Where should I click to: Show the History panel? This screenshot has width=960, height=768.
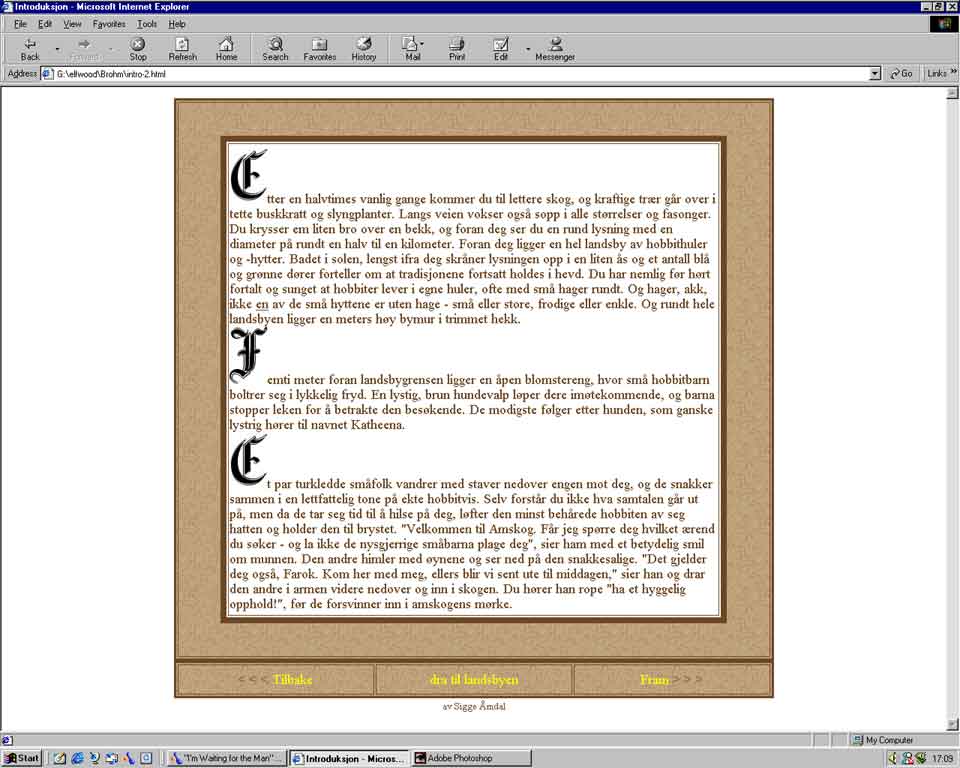coord(364,48)
